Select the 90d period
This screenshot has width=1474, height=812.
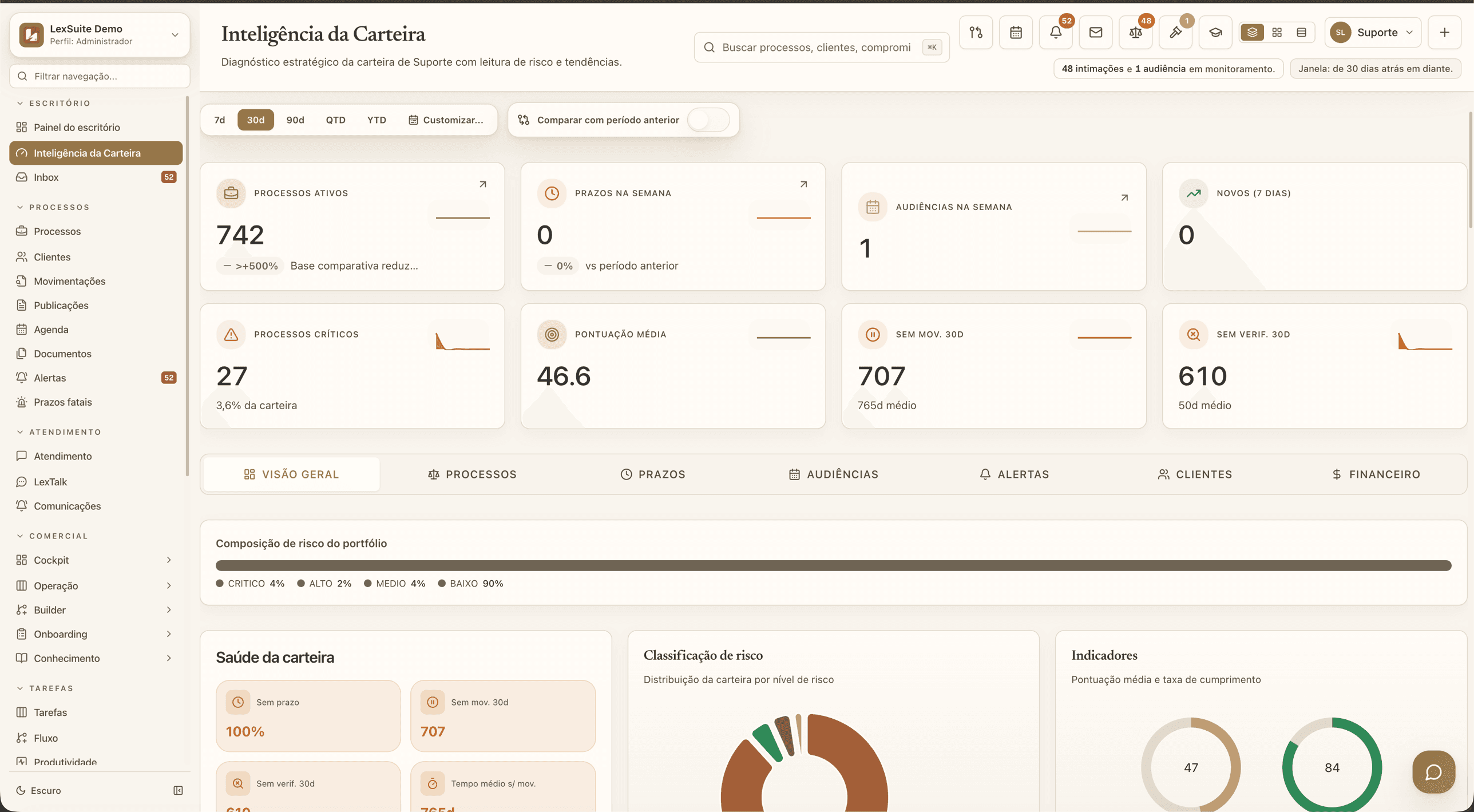pyautogui.click(x=295, y=120)
